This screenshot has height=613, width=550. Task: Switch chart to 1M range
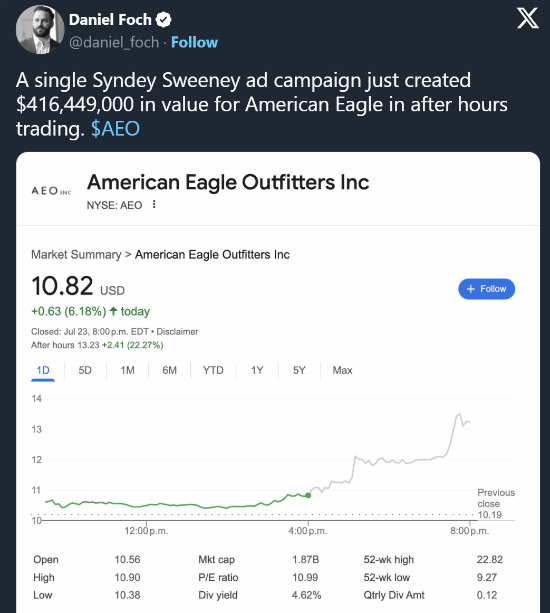[x=127, y=370]
